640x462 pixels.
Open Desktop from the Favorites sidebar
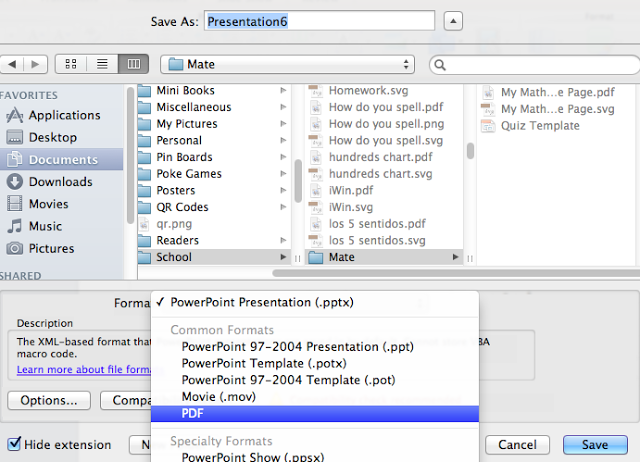pos(61,138)
